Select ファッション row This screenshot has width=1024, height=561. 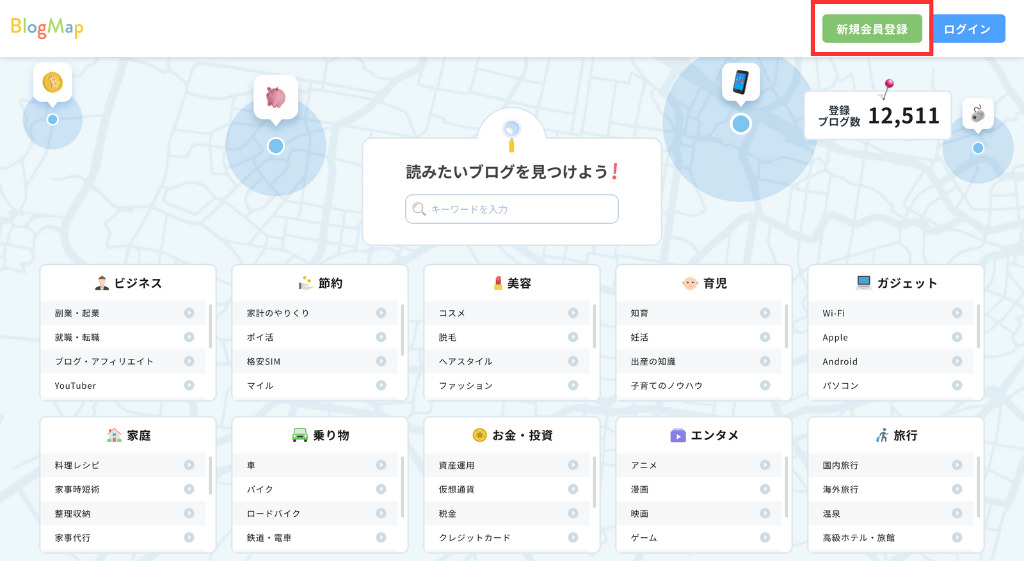(x=508, y=385)
